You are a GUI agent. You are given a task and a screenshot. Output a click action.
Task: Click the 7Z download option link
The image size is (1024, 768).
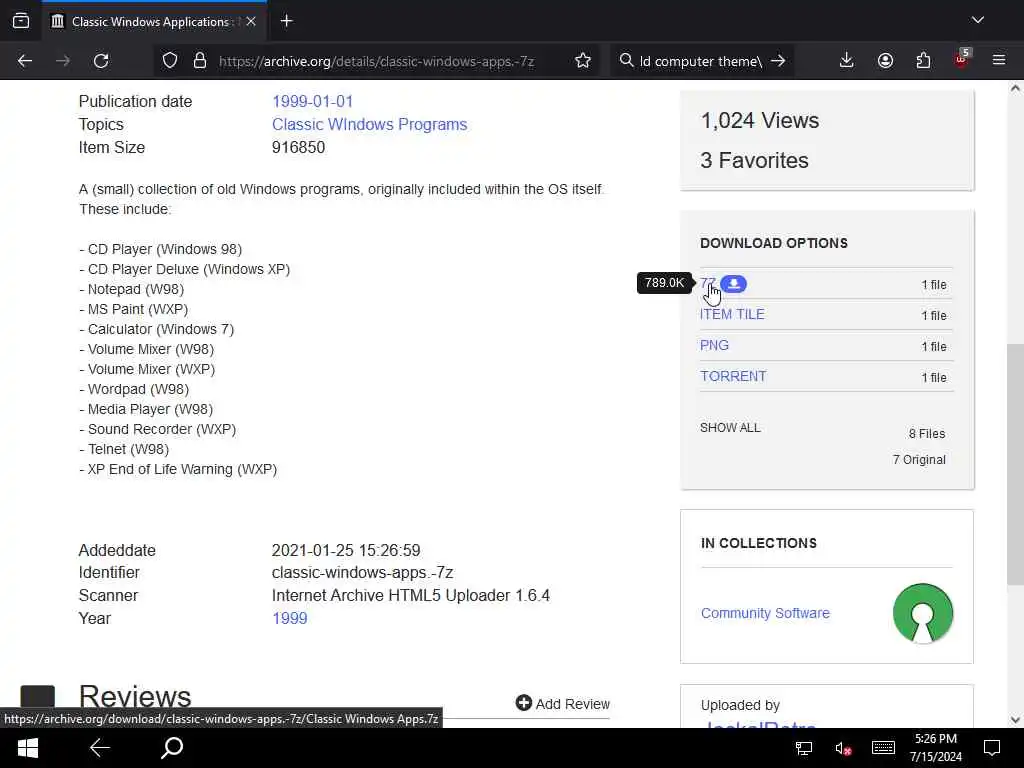click(708, 283)
